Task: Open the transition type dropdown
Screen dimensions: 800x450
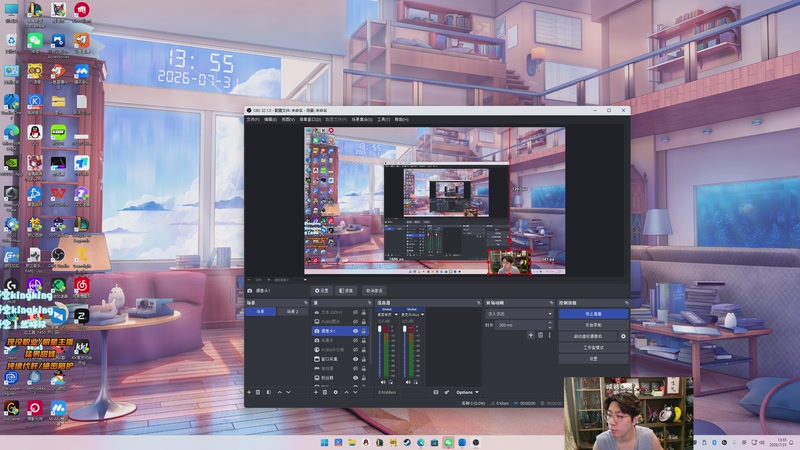Action: tap(519, 314)
